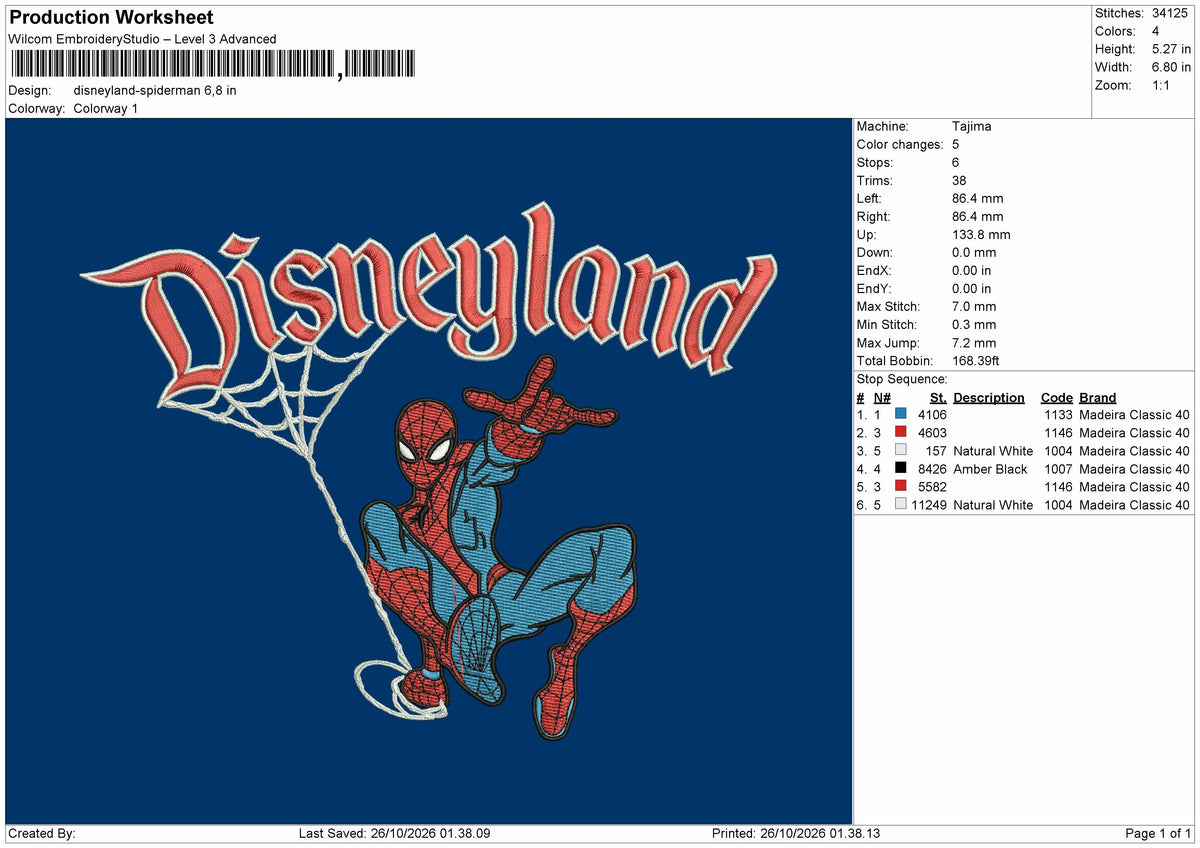Click the Zoom value "1:1"
The width and height of the screenshot is (1200, 848).
pyautogui.click(x=1163, y=85)
